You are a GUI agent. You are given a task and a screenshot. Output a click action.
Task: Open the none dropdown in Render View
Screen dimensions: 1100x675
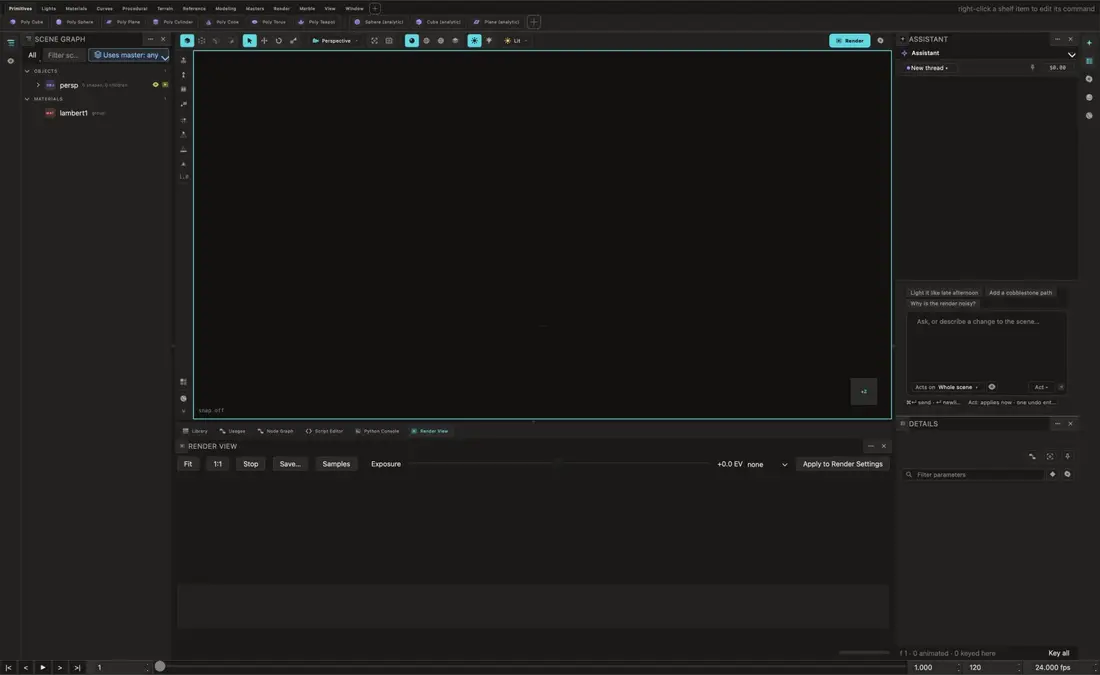pos(767,465)
